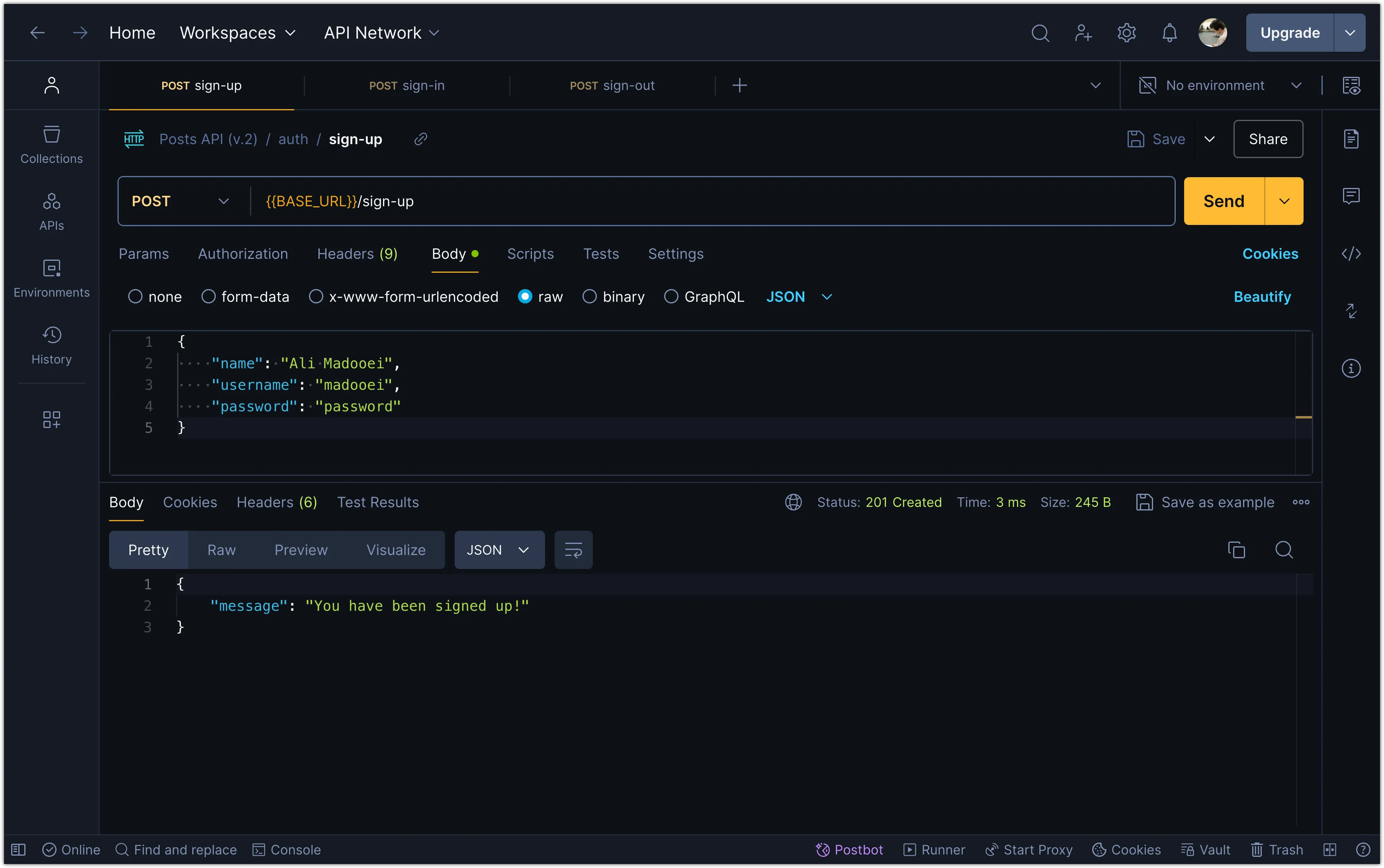Viewport: 1384px width, 868px height.
Task: Switch to the Test Results tab
Action: pos(377,502)
